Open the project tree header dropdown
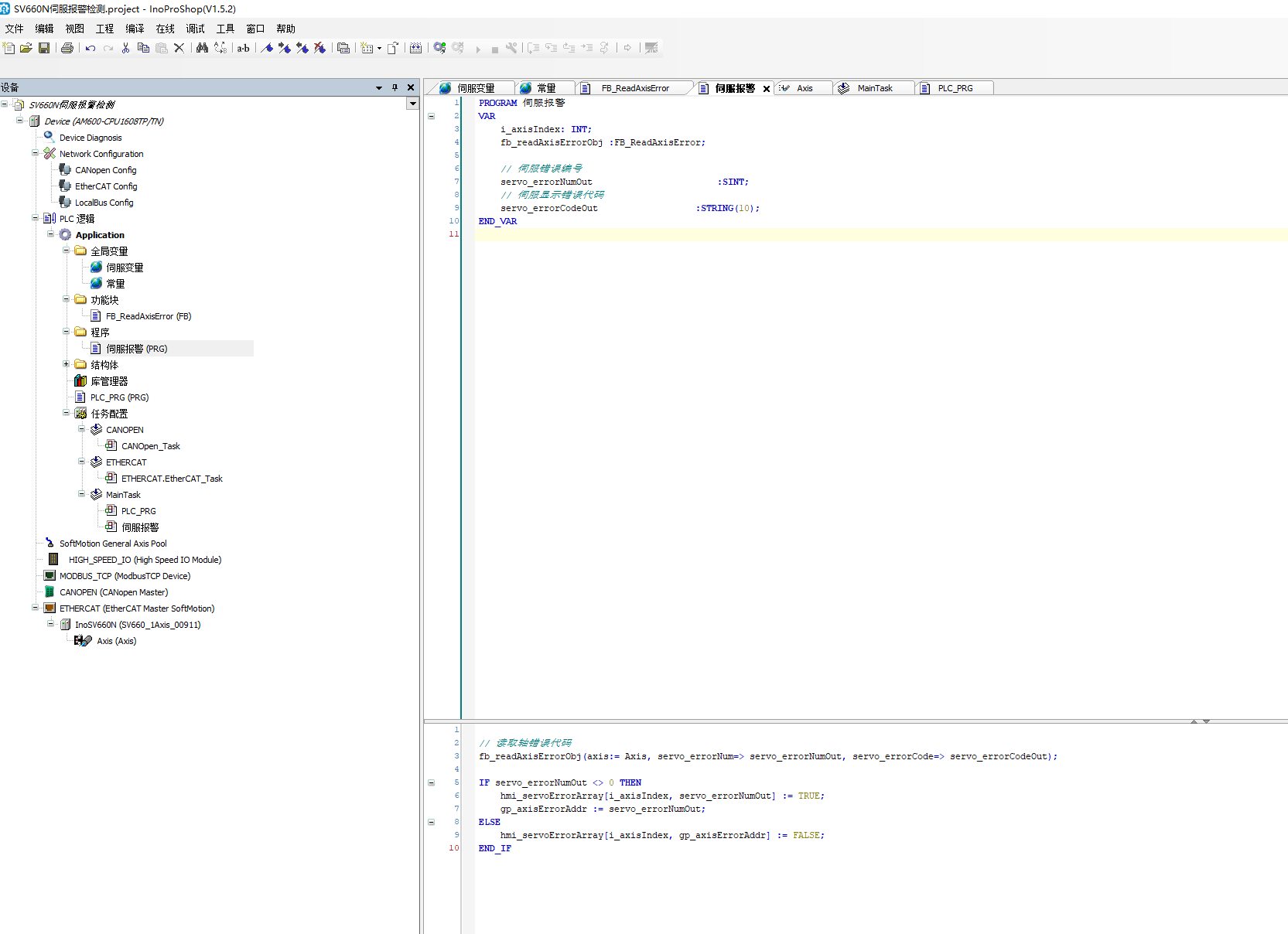 tap(413, 104)
